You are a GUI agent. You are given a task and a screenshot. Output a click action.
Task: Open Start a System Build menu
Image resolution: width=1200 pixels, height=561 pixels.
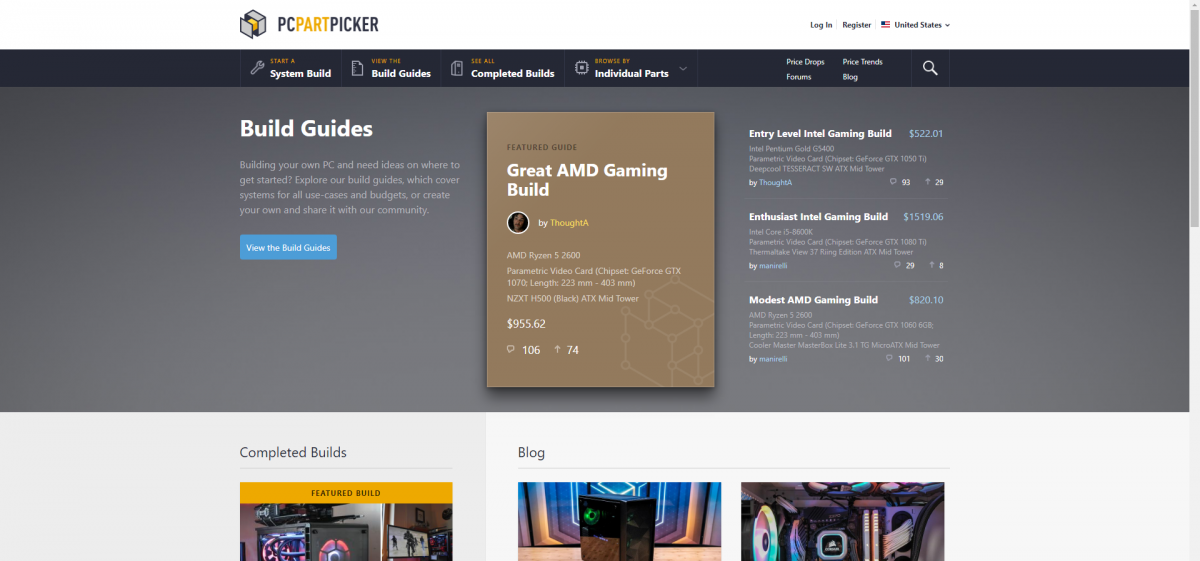290,68
